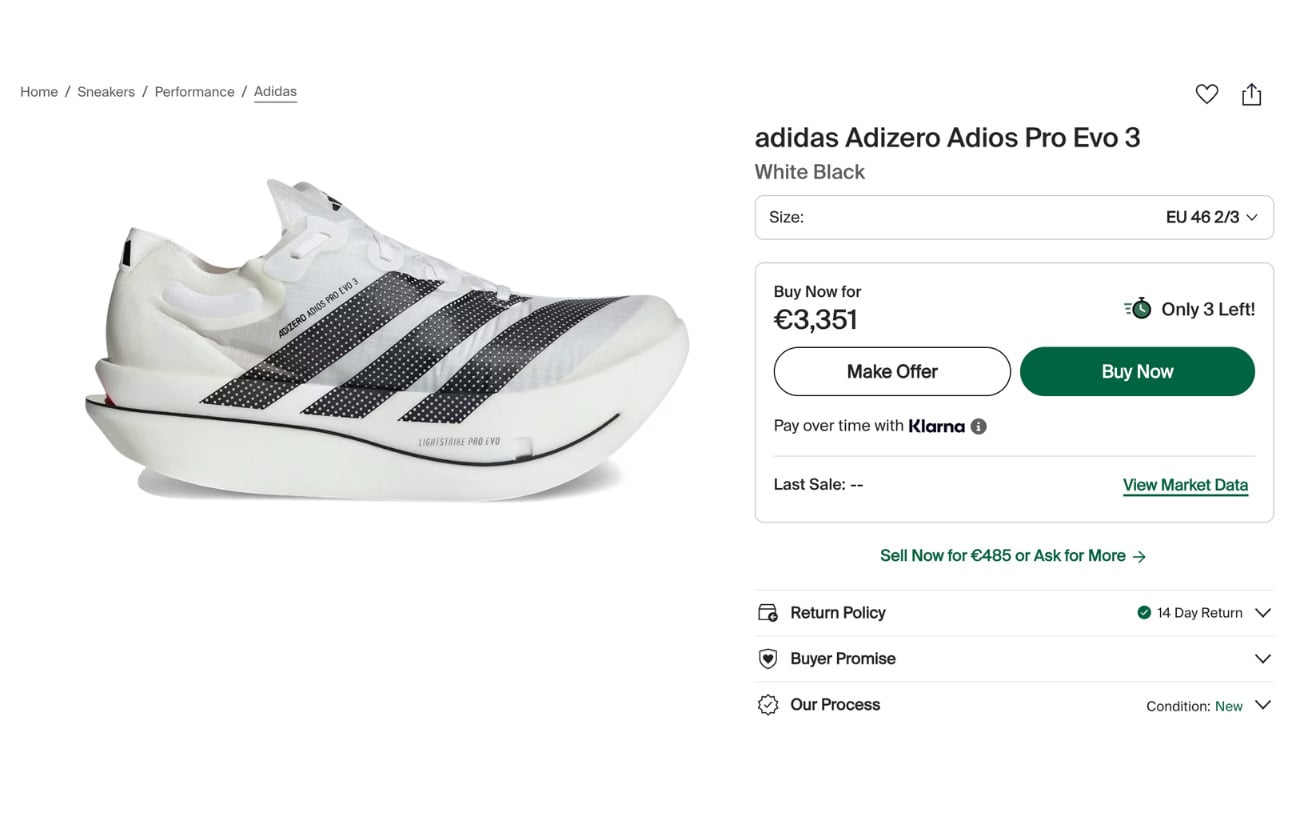Expand the Buyer Promise section

click(x=1262, y=658)
